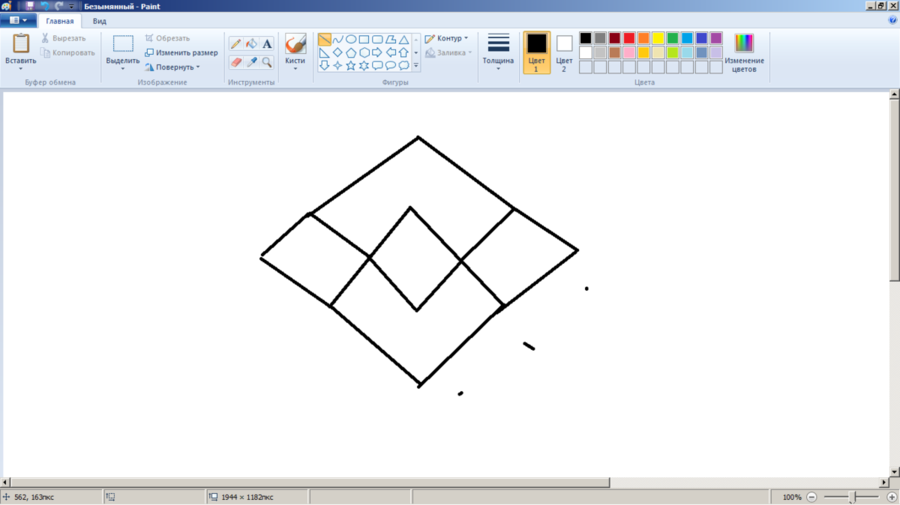Select the Right arrow shape
Image resolution: width=900 pixels, height=505 pixels.
click(377, 53)
